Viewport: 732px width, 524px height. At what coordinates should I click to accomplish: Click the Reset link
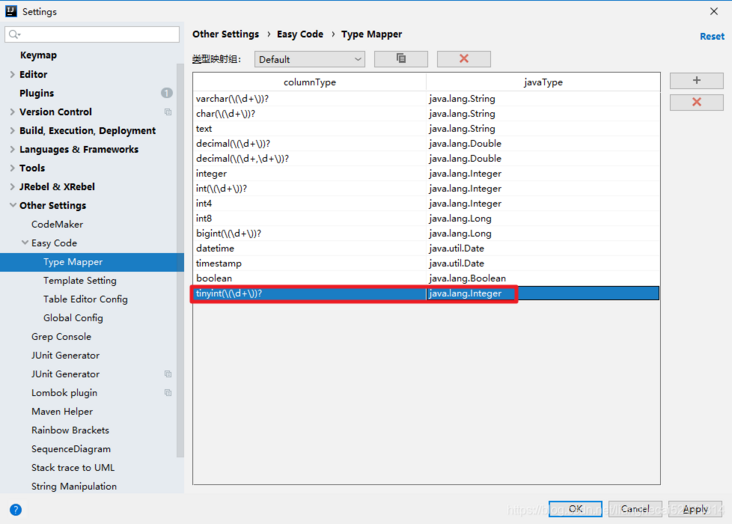tap(712, 36)
